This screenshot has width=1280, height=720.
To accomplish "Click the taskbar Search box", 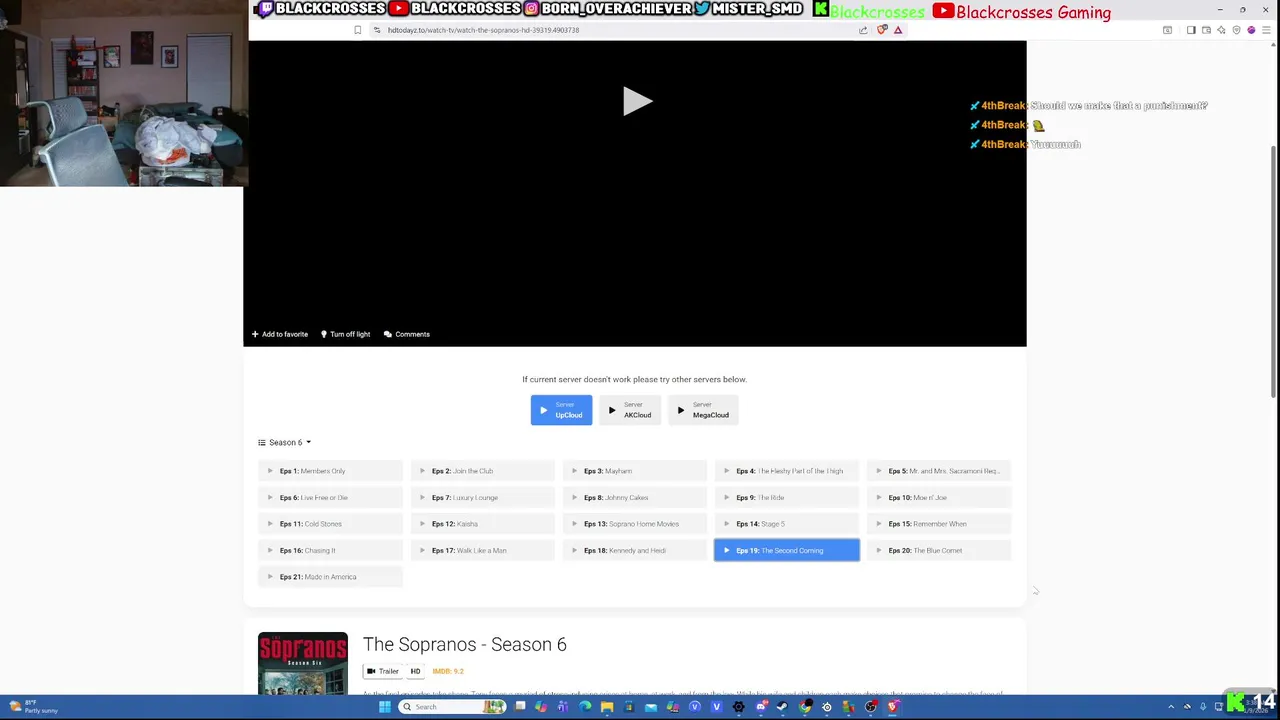I will tap(452, 707).
